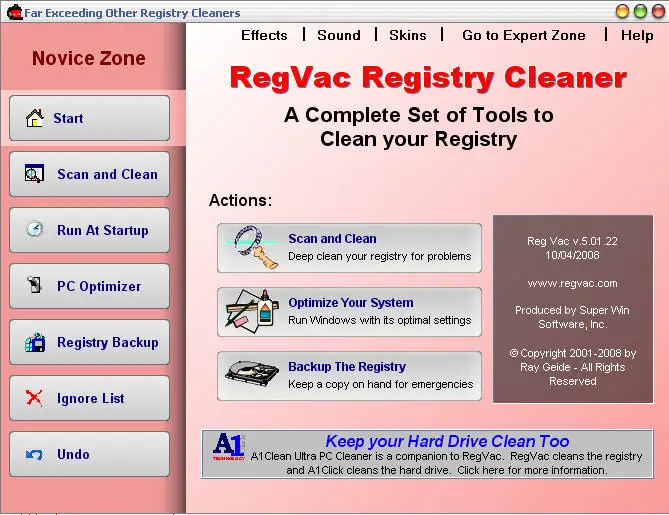Click the red X icon for Ignore List
The image size is (669, 515).
[x=34, y=398]
